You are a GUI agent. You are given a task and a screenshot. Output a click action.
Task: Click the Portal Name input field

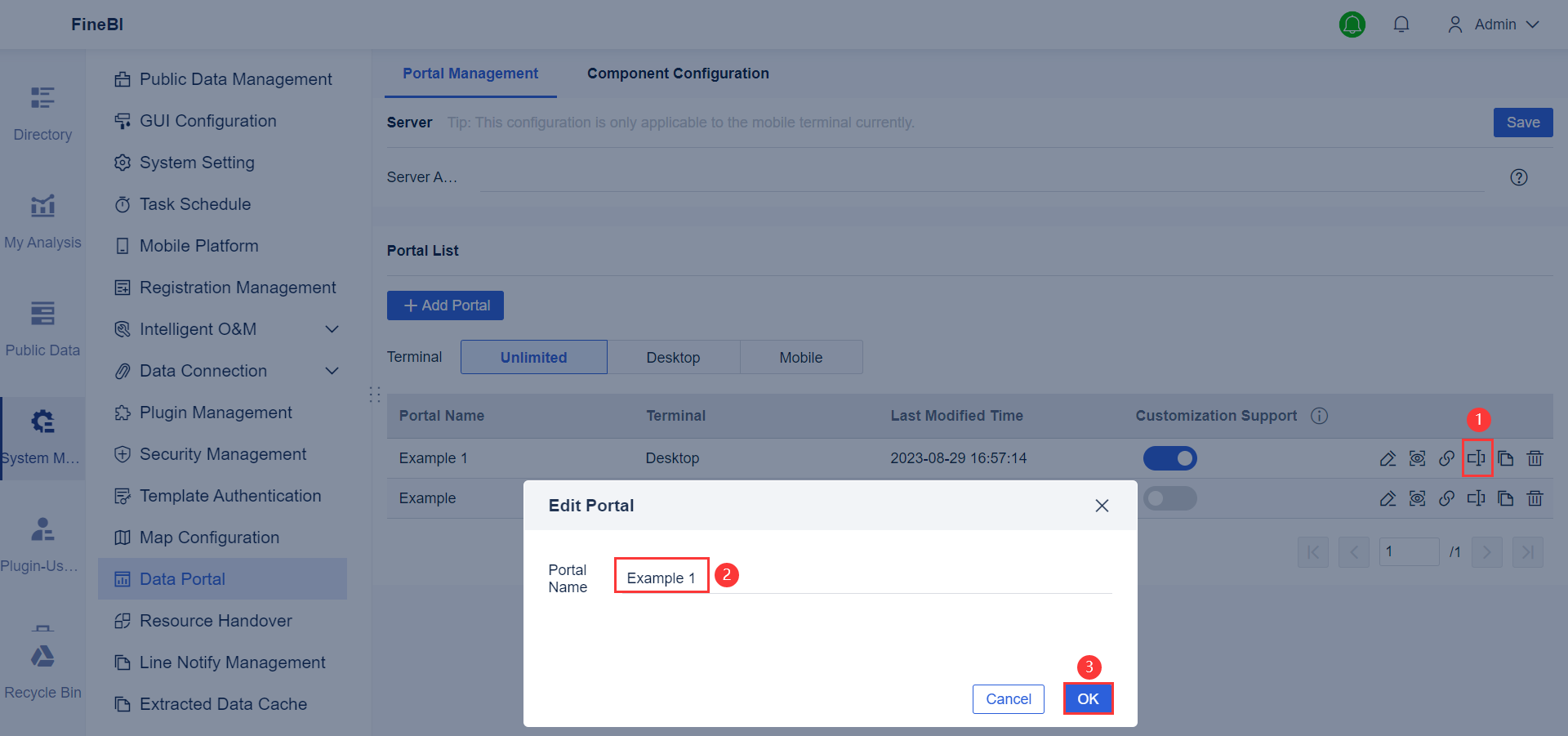[863, 578]
